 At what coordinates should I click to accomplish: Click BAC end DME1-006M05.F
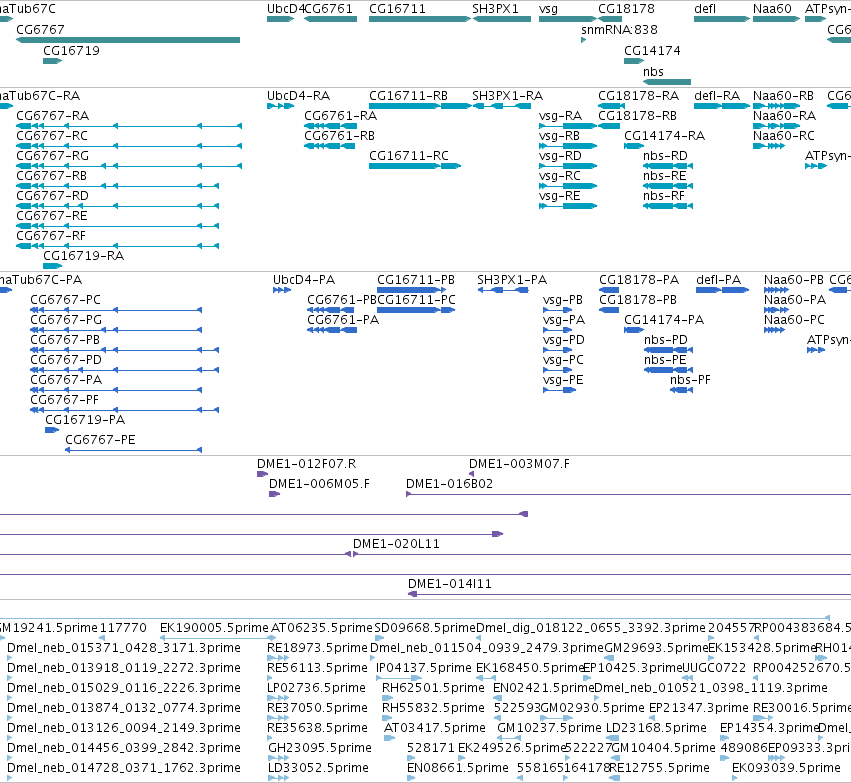pos(275,494)
